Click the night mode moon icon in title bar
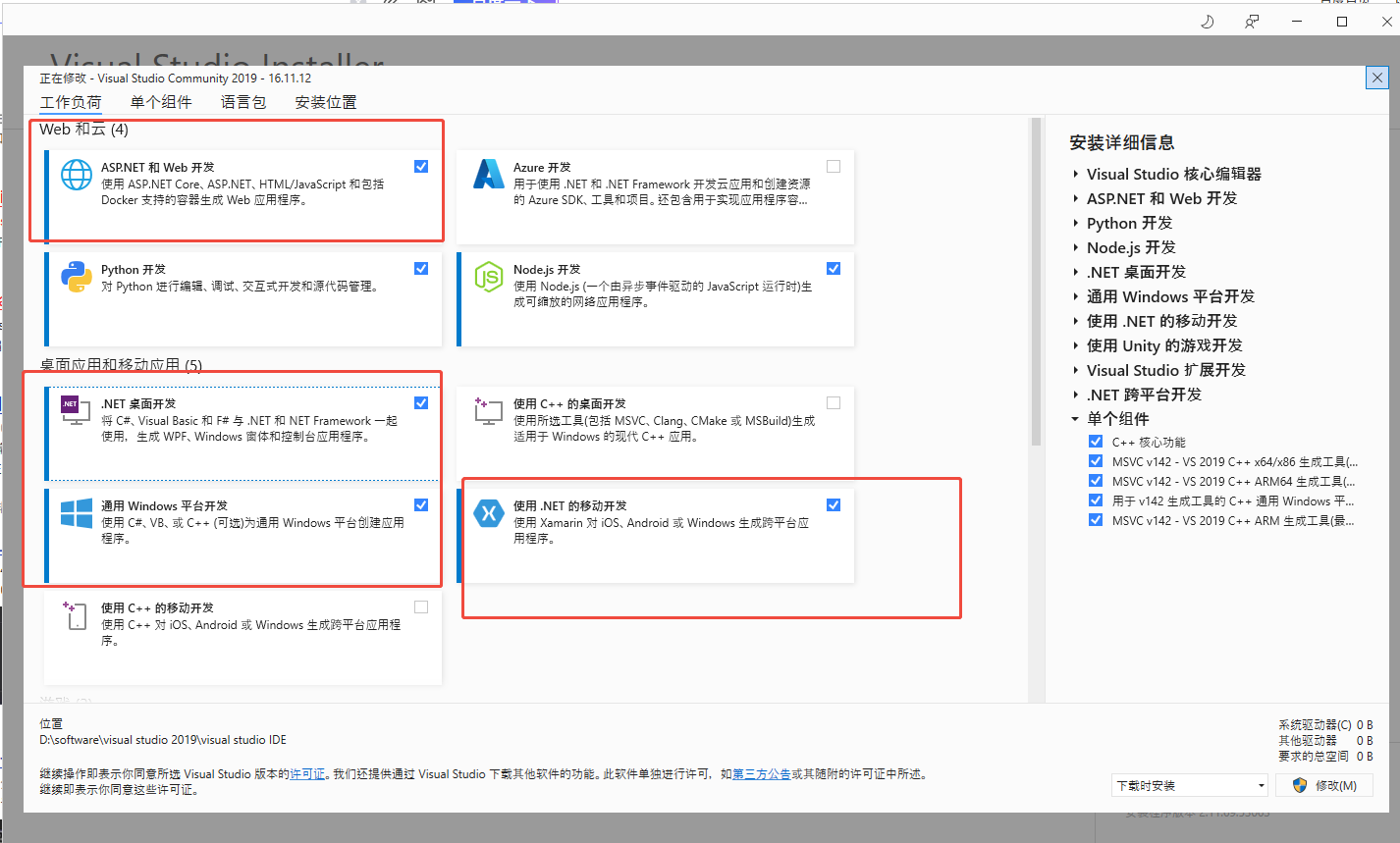The image size is (1400, 843). pos(1208,22)
